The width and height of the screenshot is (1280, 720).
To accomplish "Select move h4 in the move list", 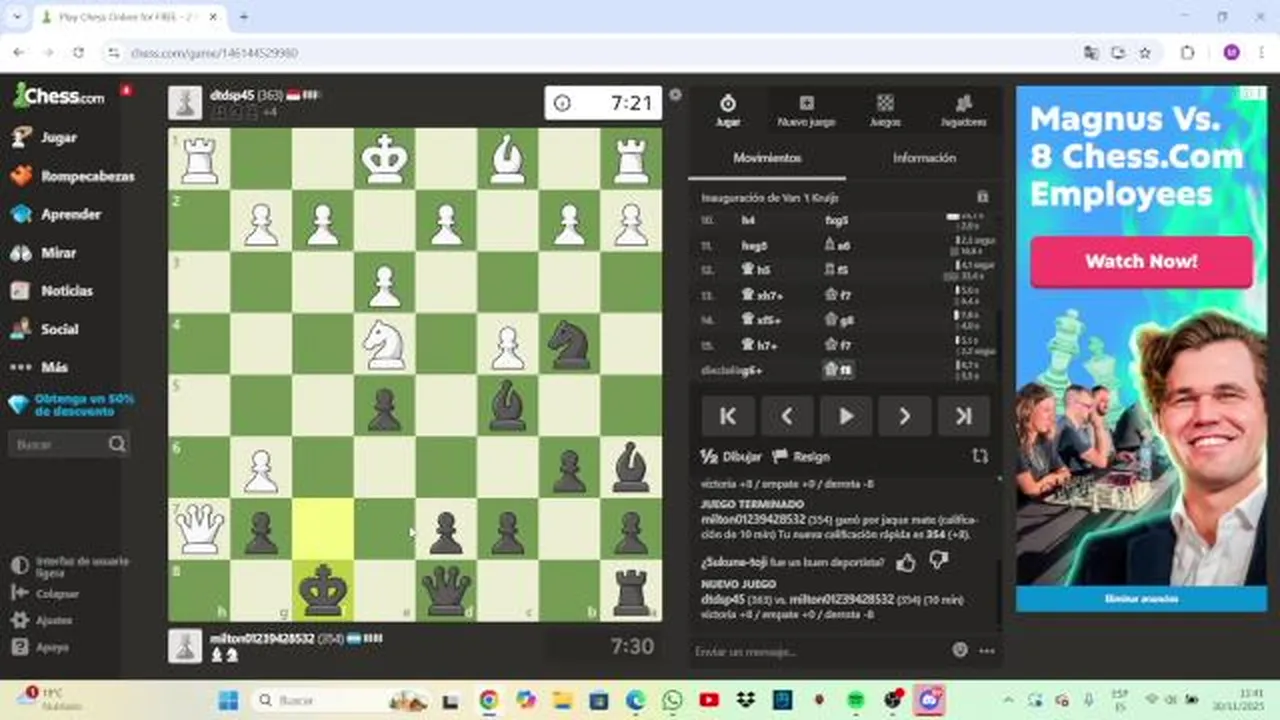I will tap(748, 220).
